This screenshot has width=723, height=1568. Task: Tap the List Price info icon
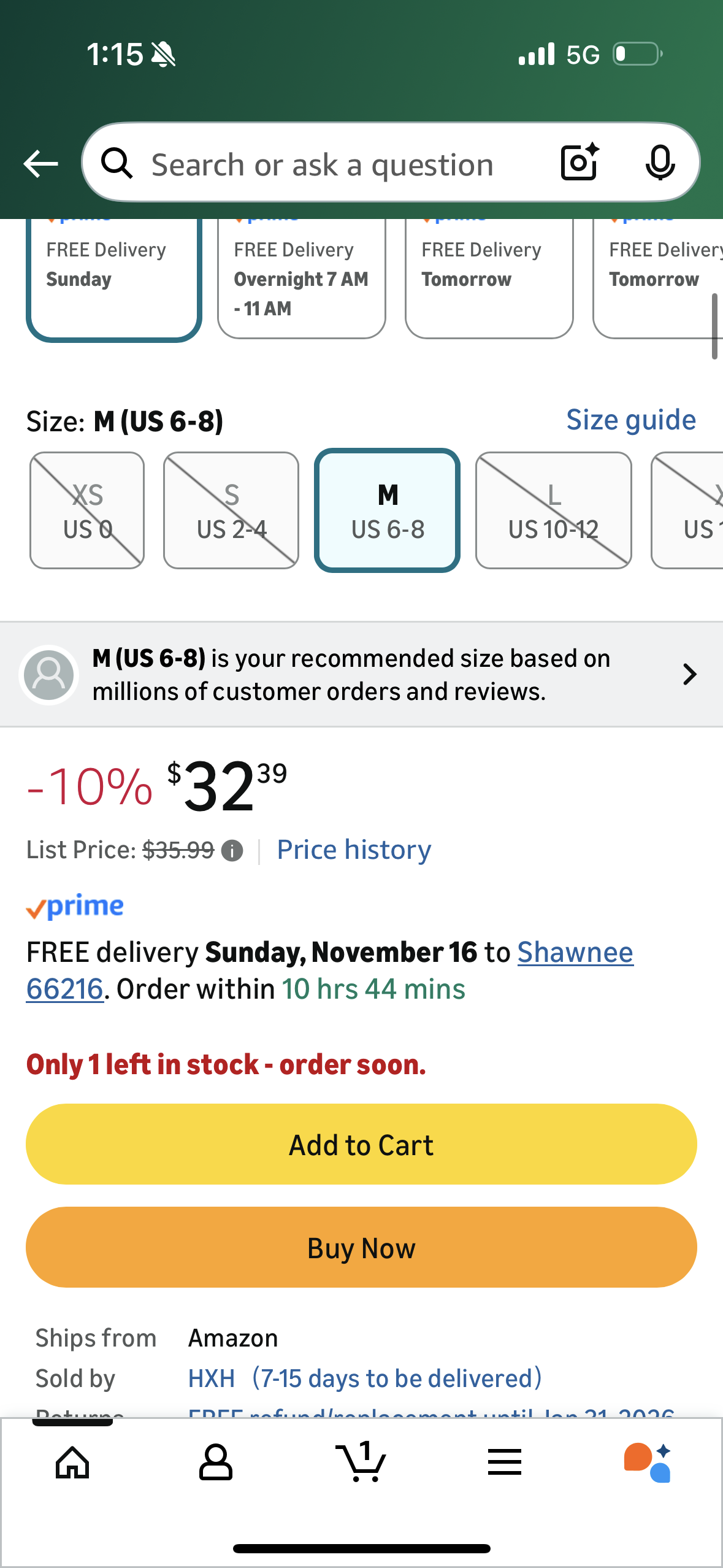coord(232,851)
